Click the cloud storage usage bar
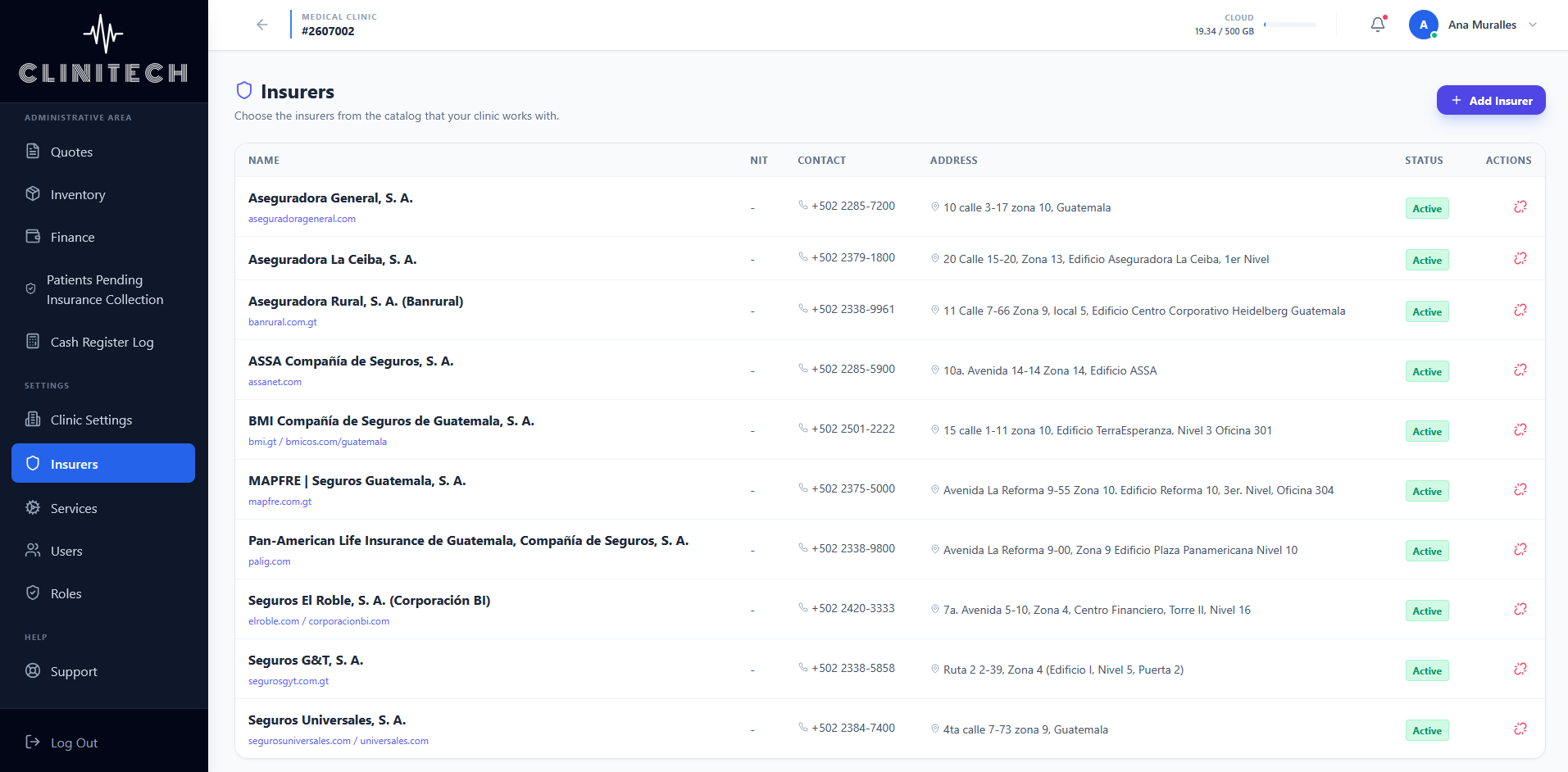The width and height of the screenshot is (1568, 772). pos(1290,25)
